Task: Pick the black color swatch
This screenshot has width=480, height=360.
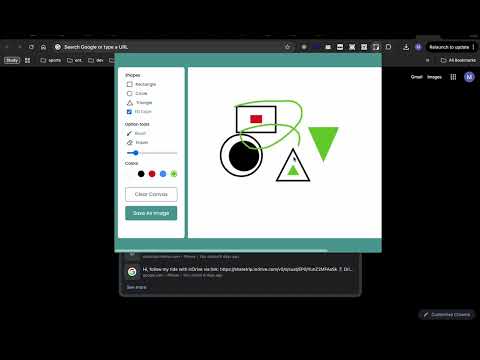Action: 141,174
